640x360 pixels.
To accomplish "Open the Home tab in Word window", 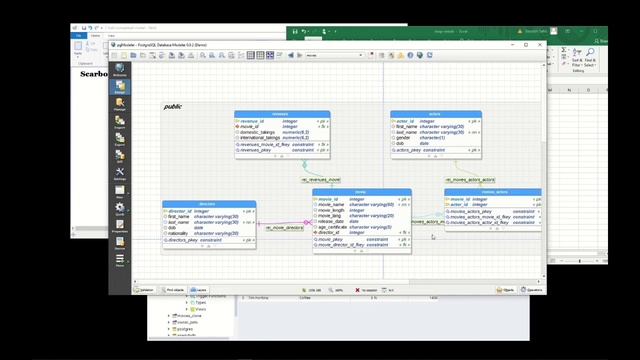I will (95, 36).
